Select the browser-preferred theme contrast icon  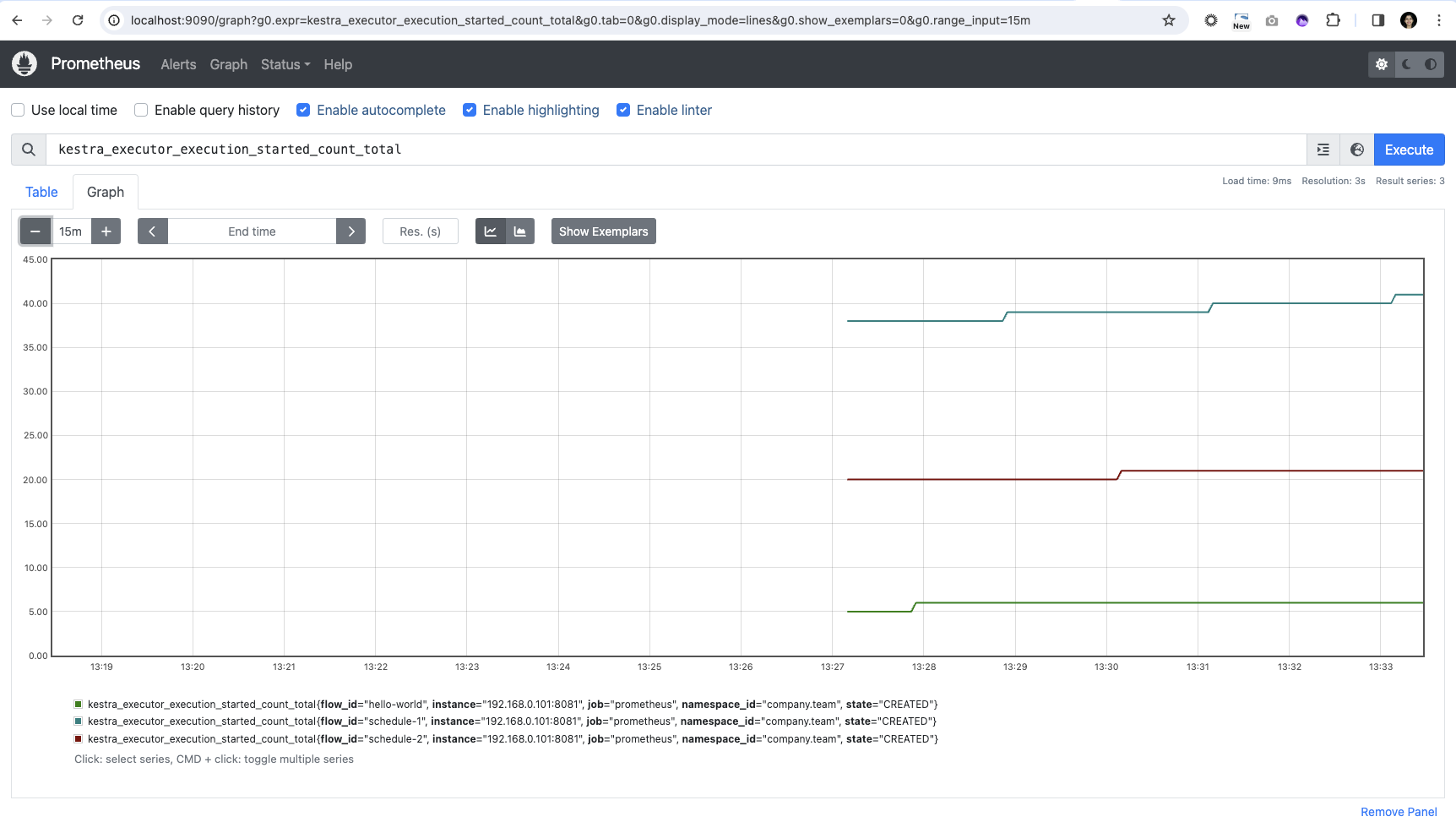tap(1431, 64)
